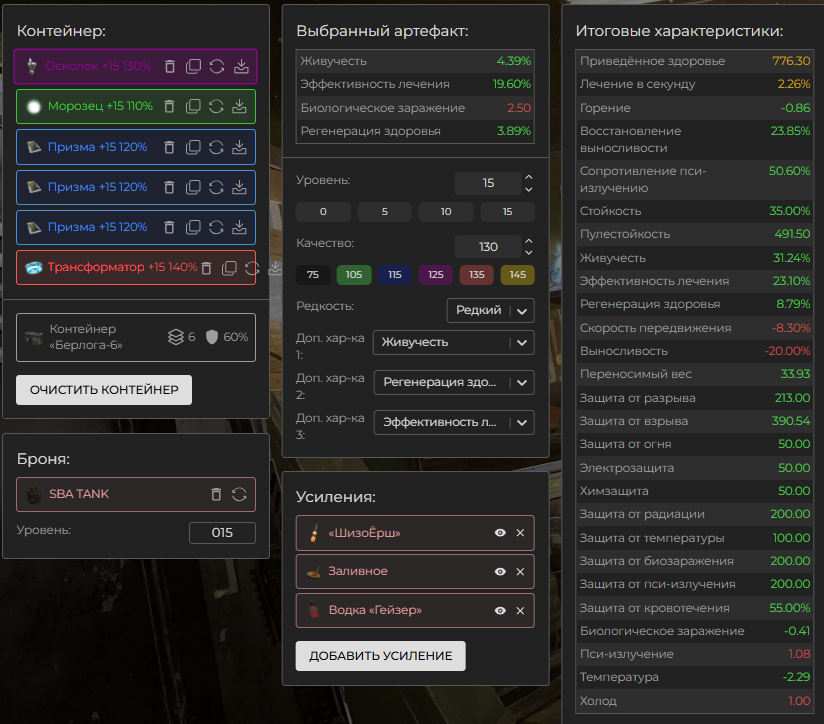This screenshot has height=724, width=824.
Task: Download the Осколок artifact preset
Action: pos(241,66)
